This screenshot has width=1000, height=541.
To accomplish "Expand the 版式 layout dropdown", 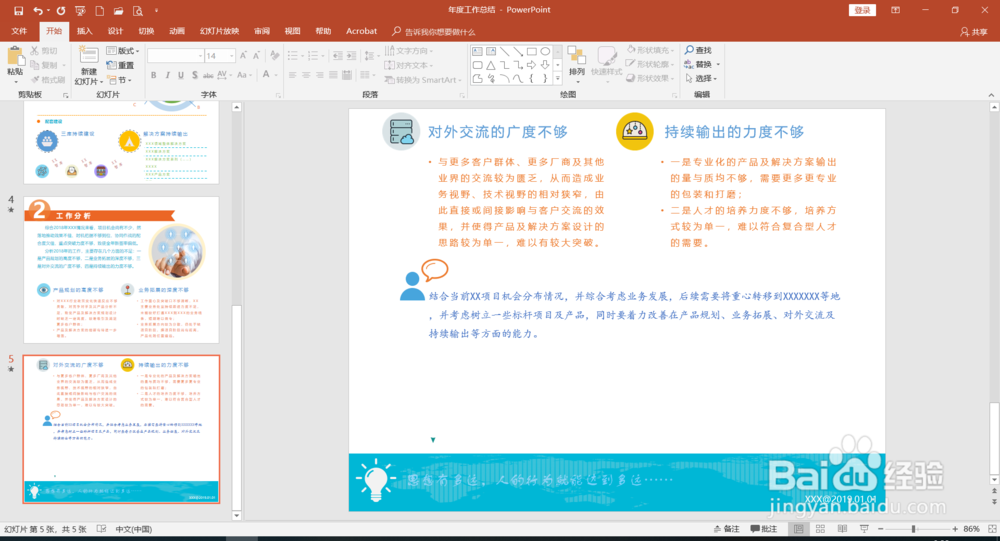I will (123, 51).
